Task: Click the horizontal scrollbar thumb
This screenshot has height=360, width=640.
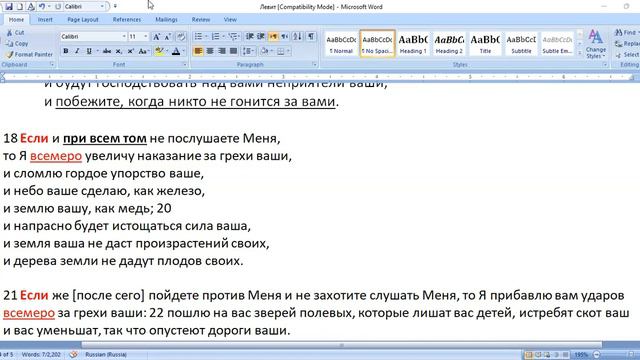Action: click(x=342, y=345)
